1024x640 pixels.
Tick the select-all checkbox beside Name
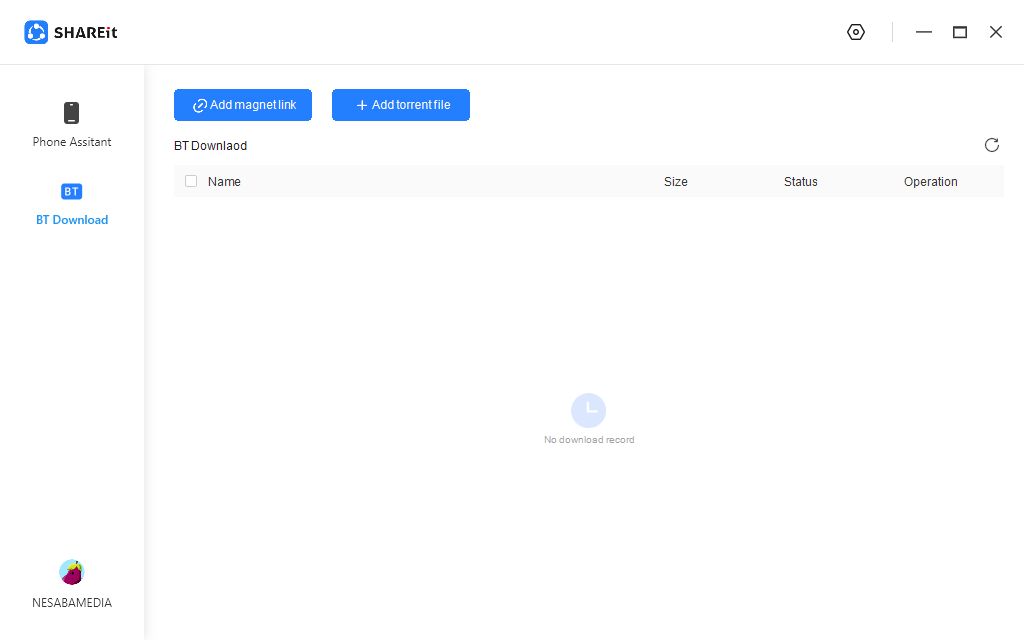(x=191, y=181)
